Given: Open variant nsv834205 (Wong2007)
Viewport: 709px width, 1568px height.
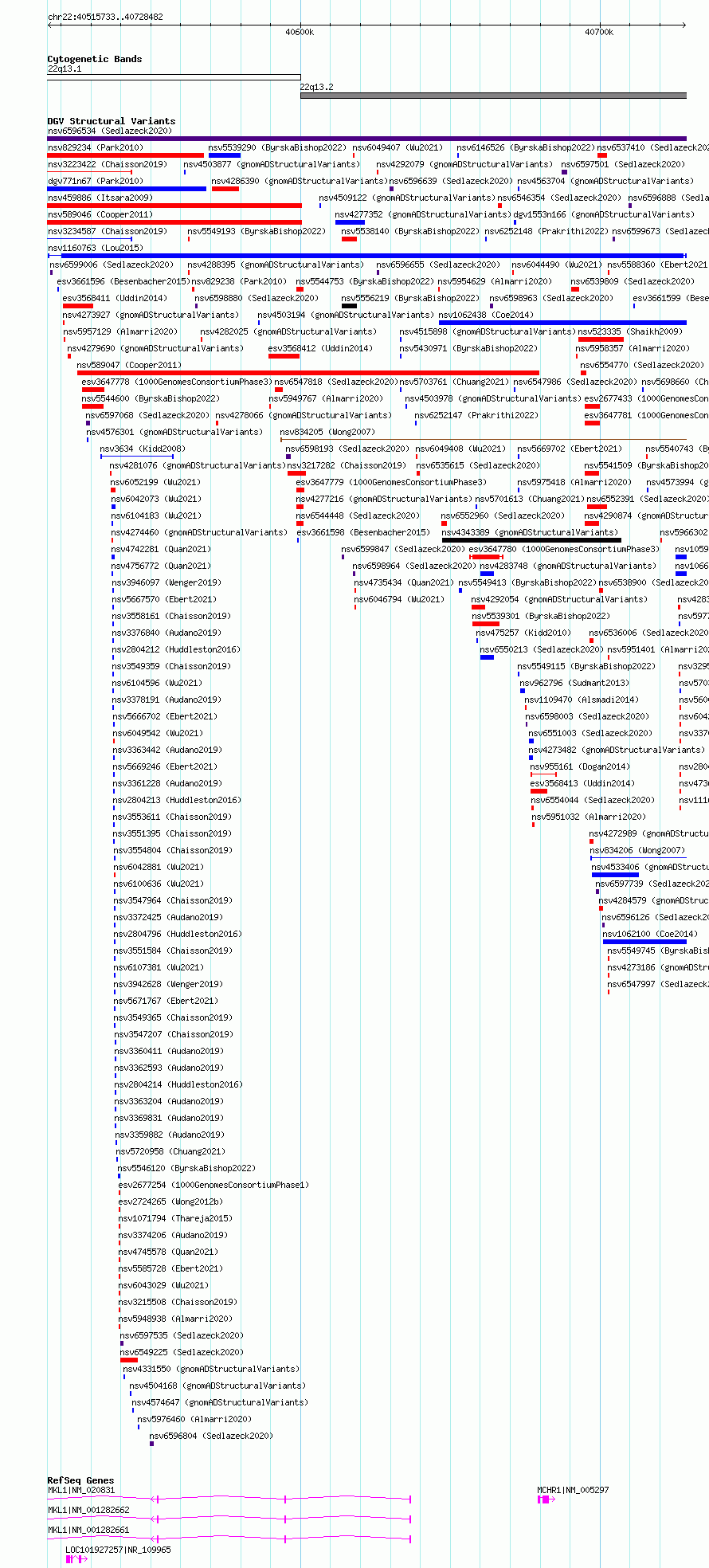Looking at the screenshot, I should (327, 432).
